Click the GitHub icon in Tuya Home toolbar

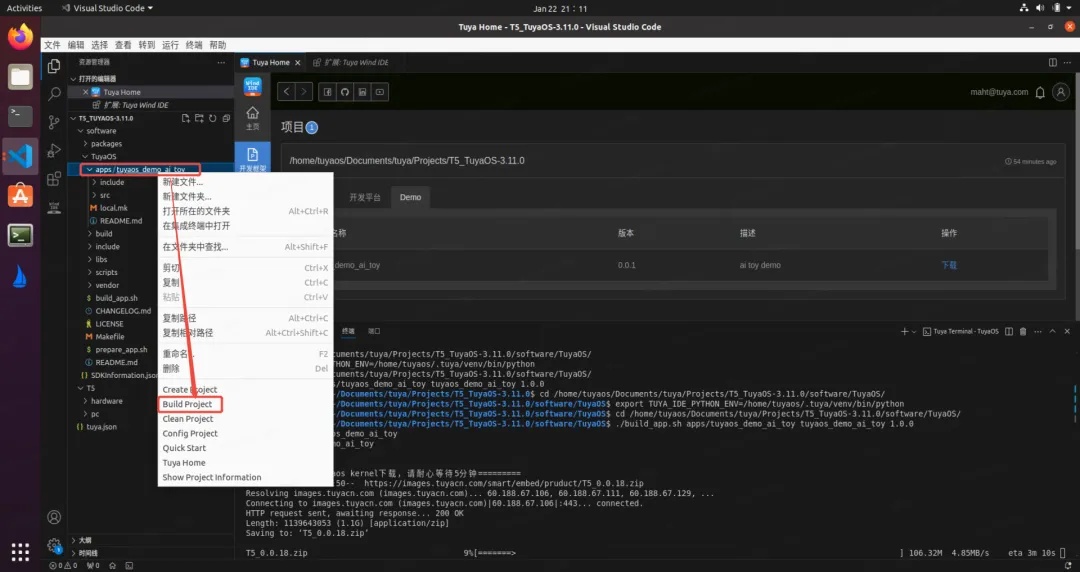(344, 92)
